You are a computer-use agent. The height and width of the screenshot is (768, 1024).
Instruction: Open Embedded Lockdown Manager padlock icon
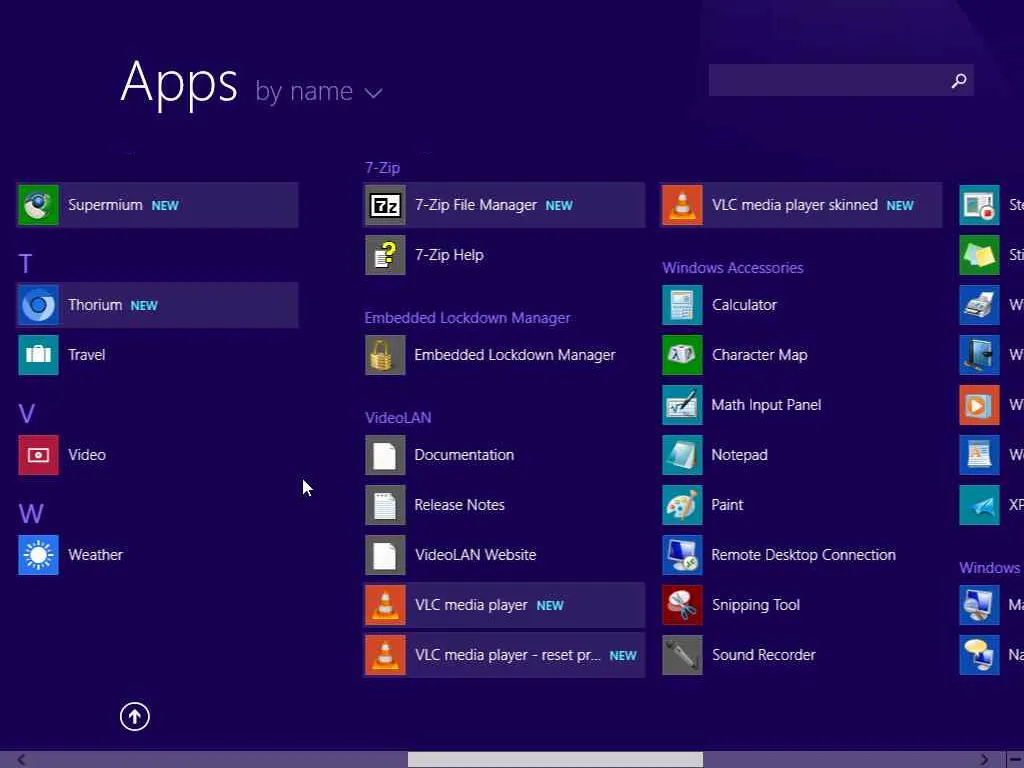pyautogui.click(x=385, y=355)
